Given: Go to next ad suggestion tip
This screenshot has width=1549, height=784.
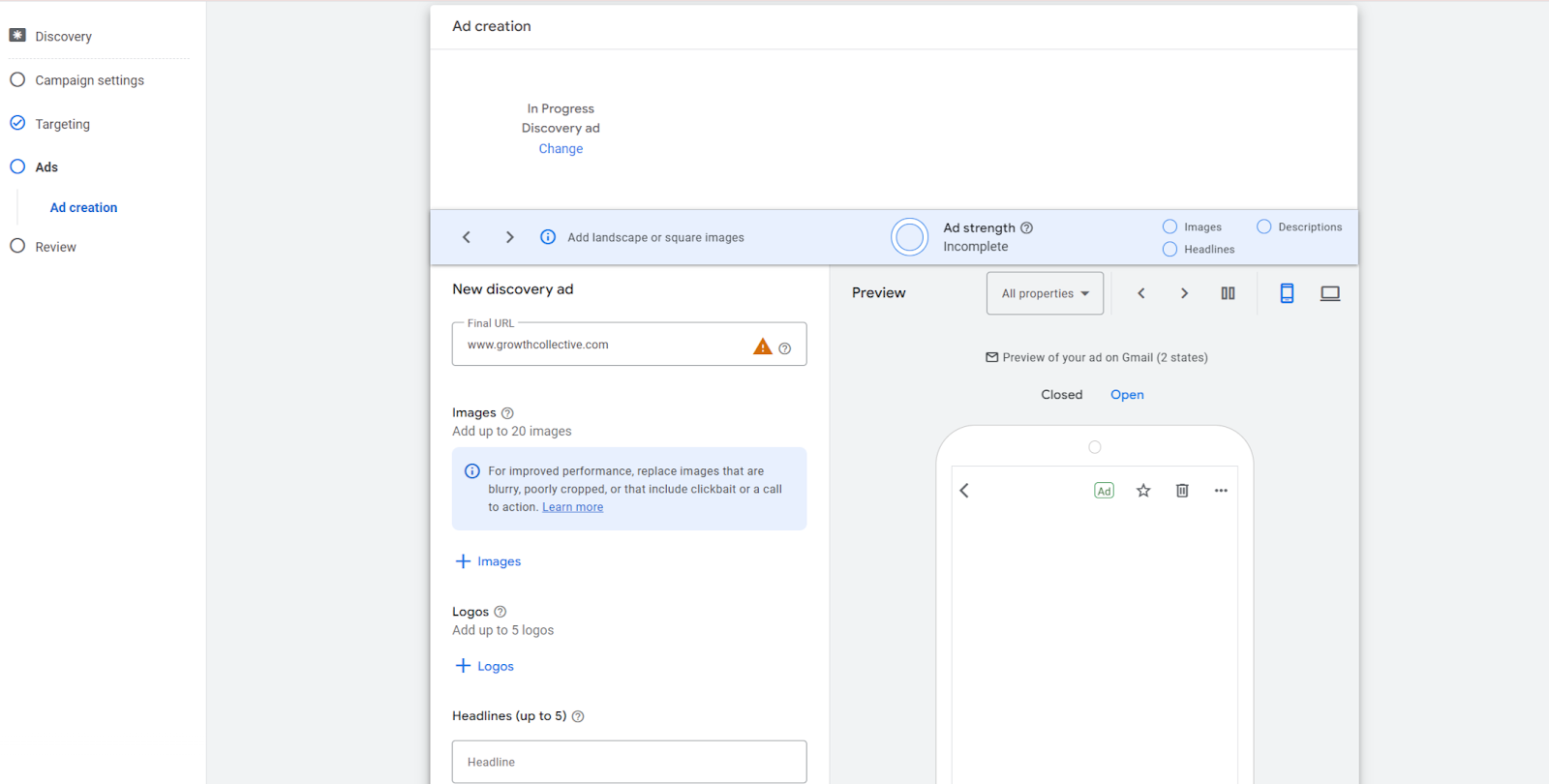Looking at the screenshot, I should tap(510, 237).
